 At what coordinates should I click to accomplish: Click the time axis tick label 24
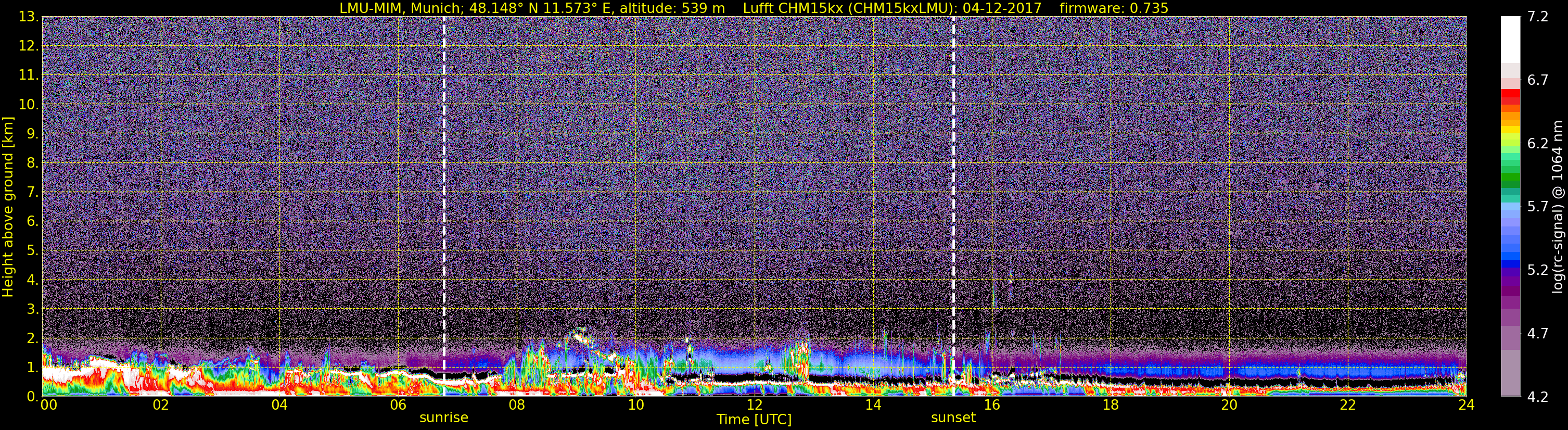coord(1467,405)
